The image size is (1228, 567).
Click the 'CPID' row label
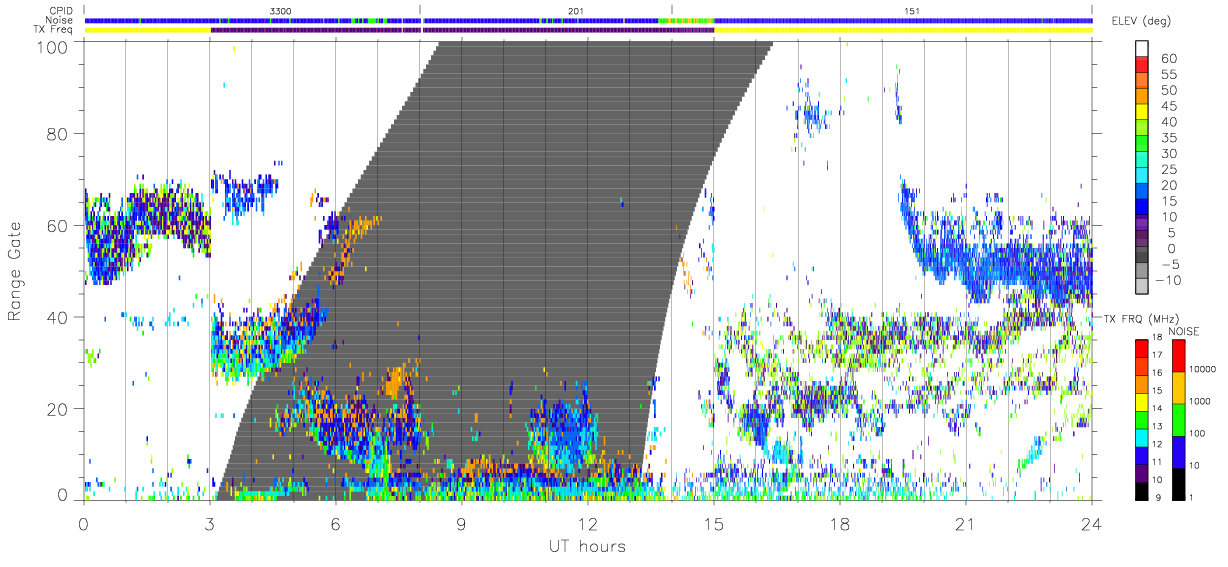(61, 10)
